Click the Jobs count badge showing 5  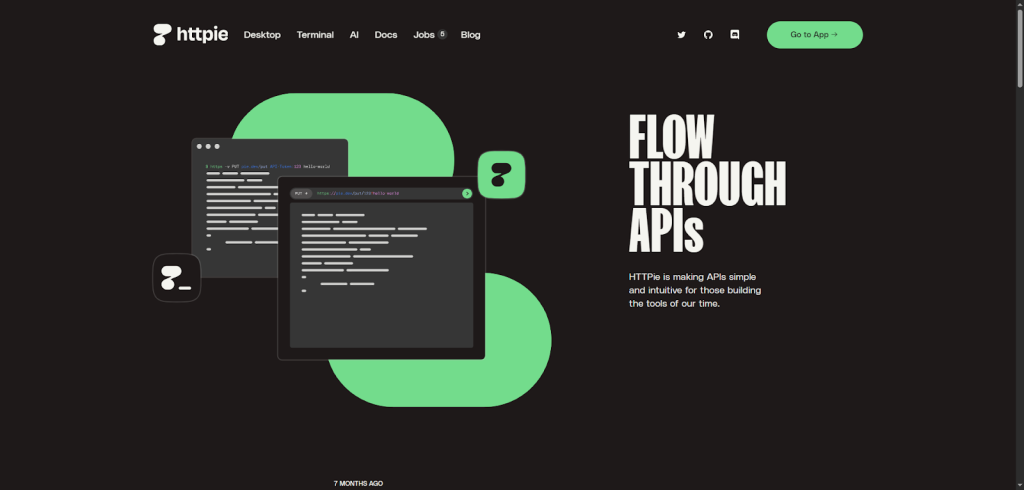[442, 34]
